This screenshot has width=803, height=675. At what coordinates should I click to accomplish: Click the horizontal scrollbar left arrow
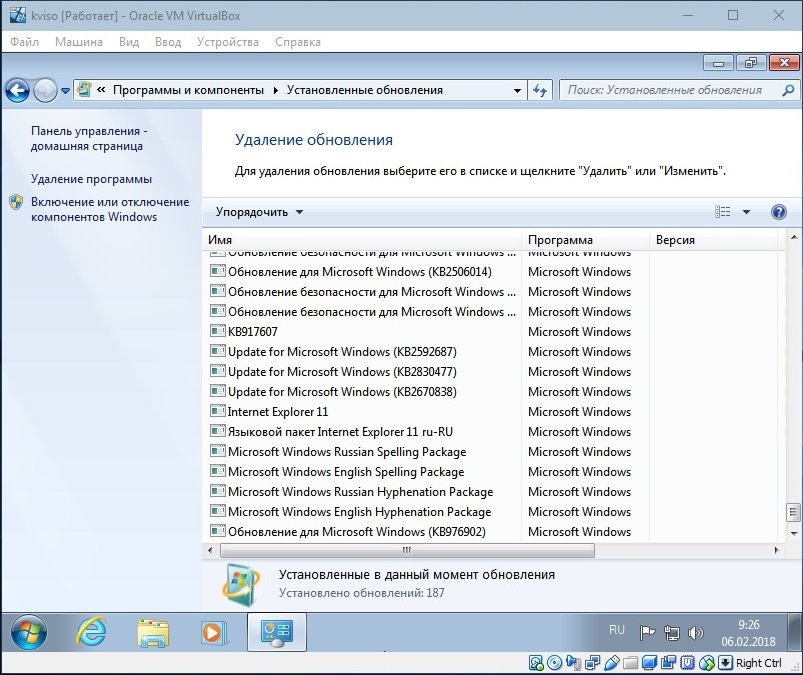coord(210,551)
